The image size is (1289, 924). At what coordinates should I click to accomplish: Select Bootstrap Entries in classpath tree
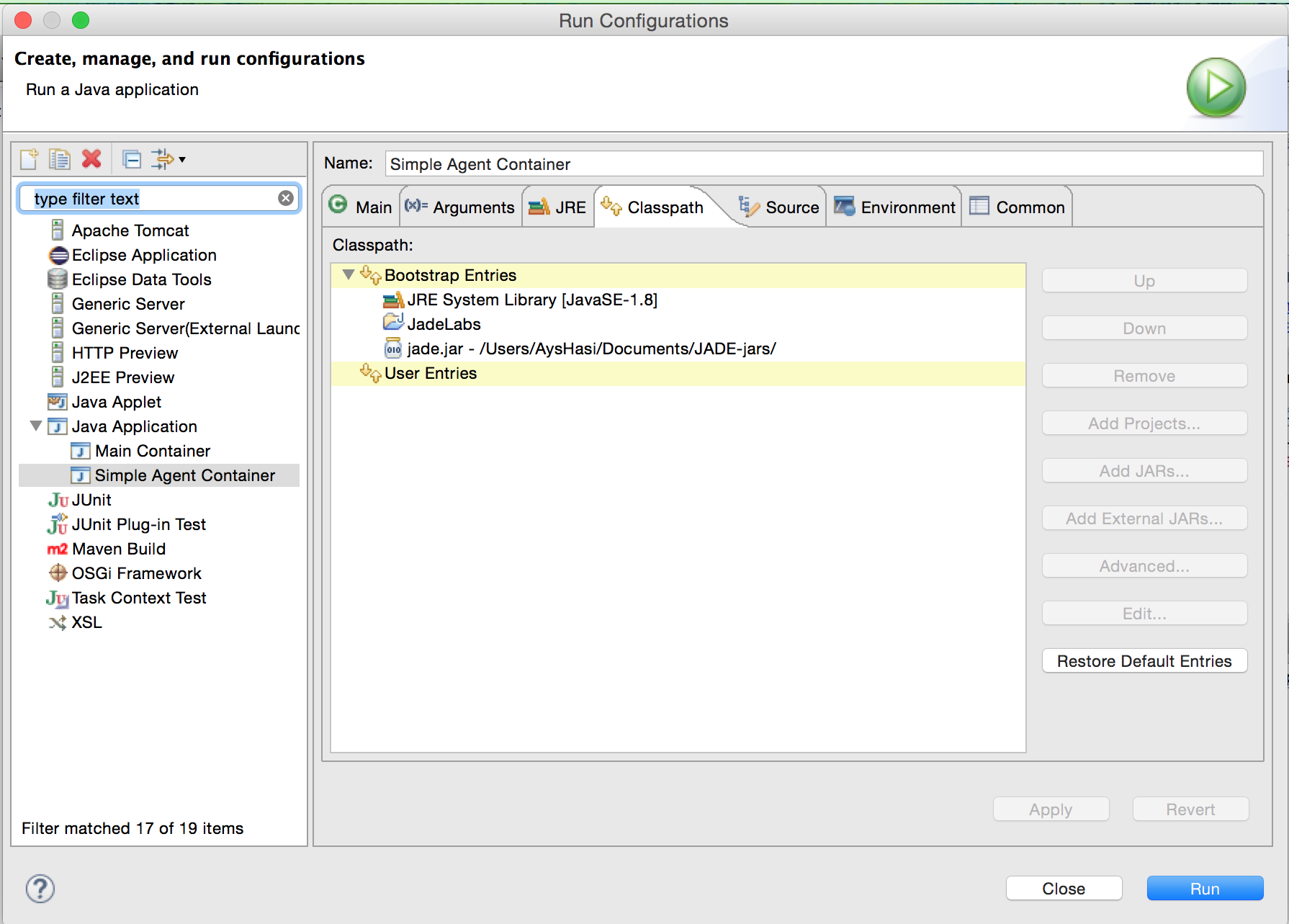(x=451, y=275)
